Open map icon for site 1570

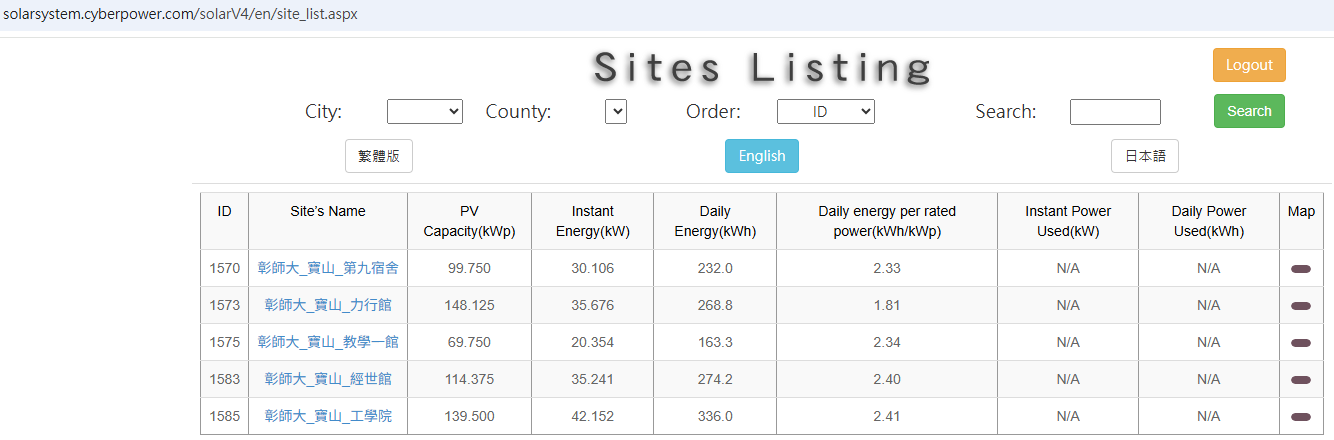coord(1300,269)
